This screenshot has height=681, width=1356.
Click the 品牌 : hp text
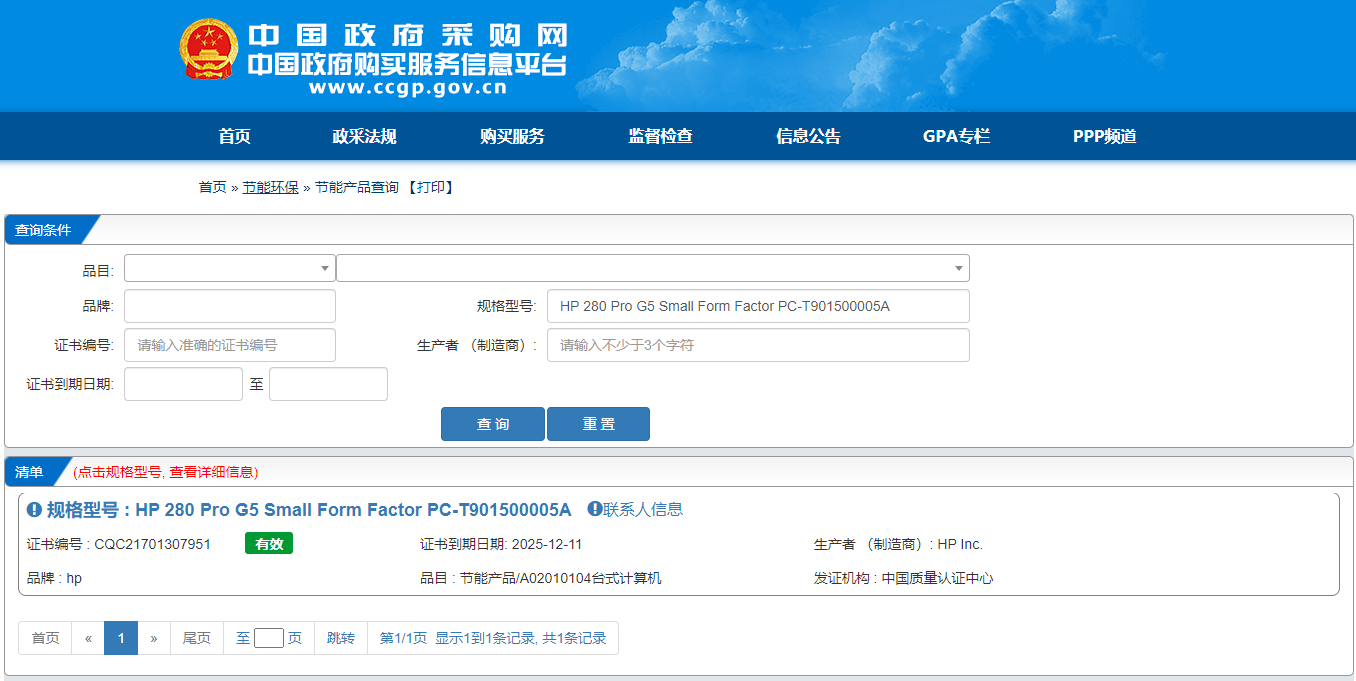pos(54,578)
